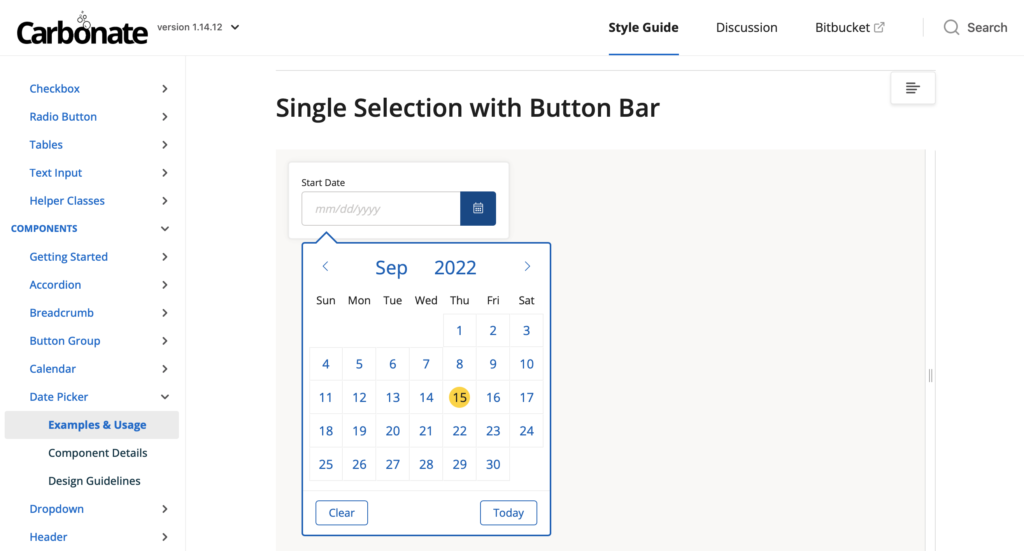Open Component Details in sidebar
The height and width of the screenshot is (551, 1024).
click(x=97, y=453)
